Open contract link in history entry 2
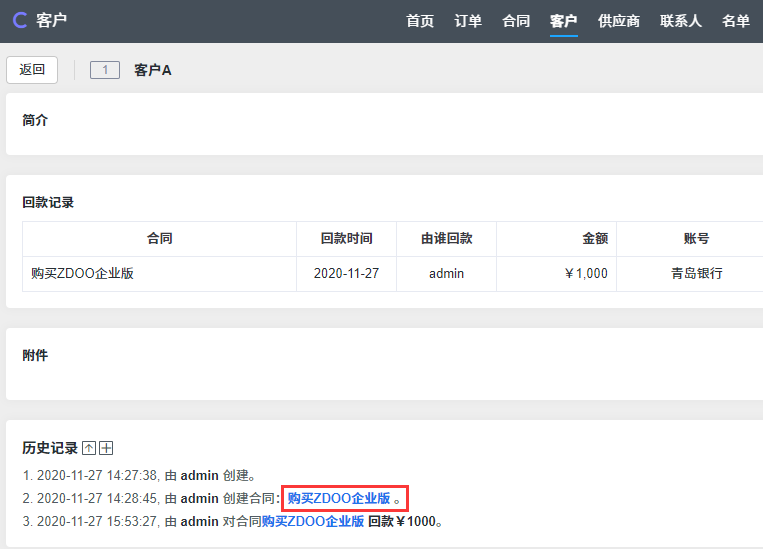The image size is (763, 549). 338,498
